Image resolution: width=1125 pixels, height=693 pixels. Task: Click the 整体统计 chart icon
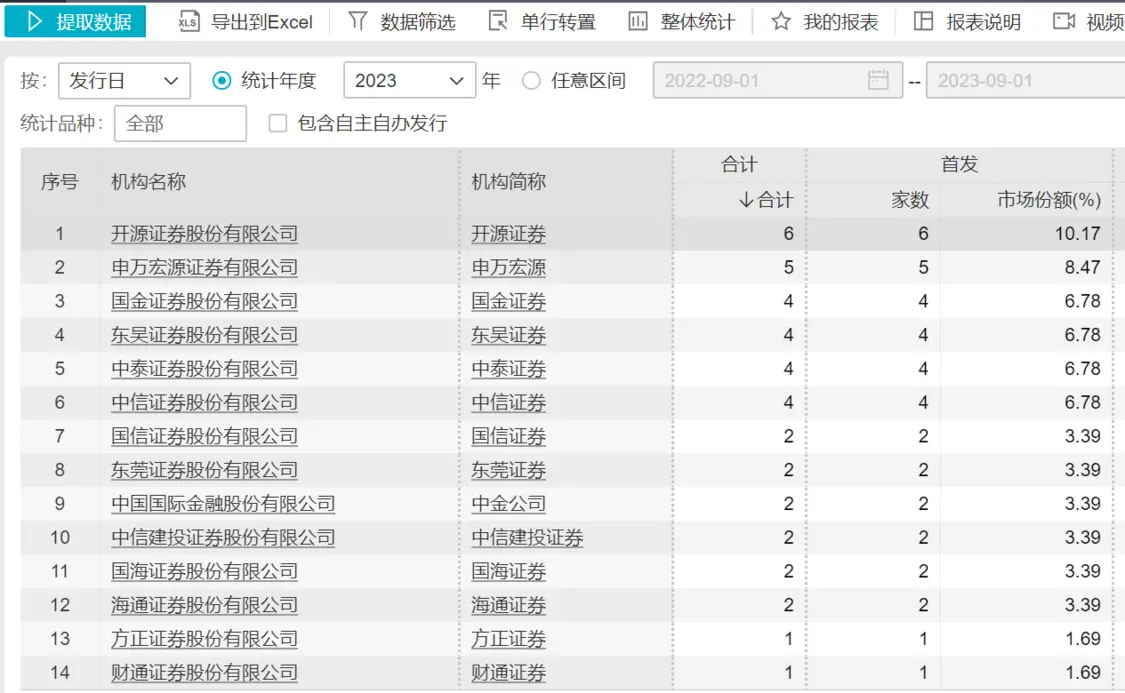click(x=637, y=21)
